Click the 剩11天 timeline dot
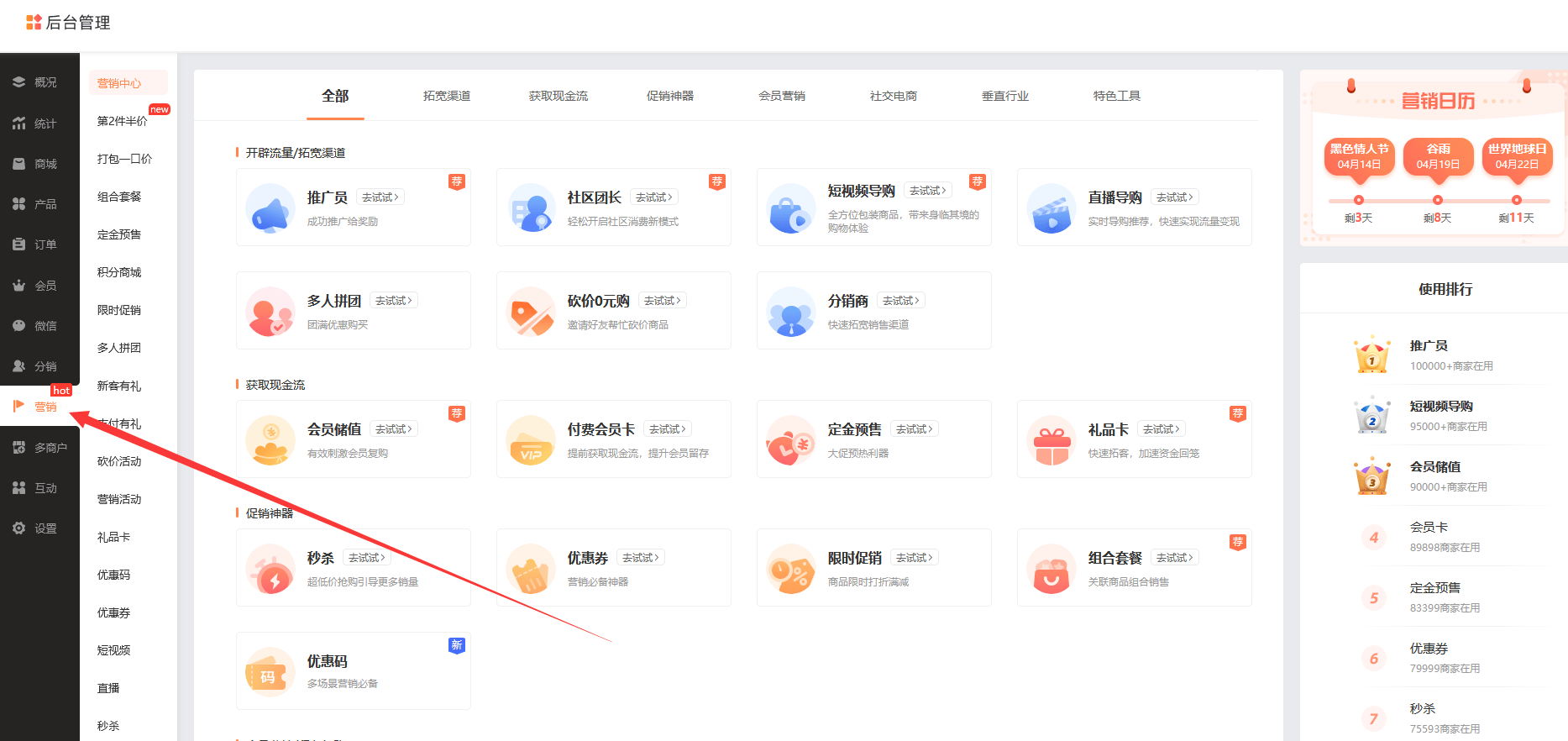 (1517, 200)
